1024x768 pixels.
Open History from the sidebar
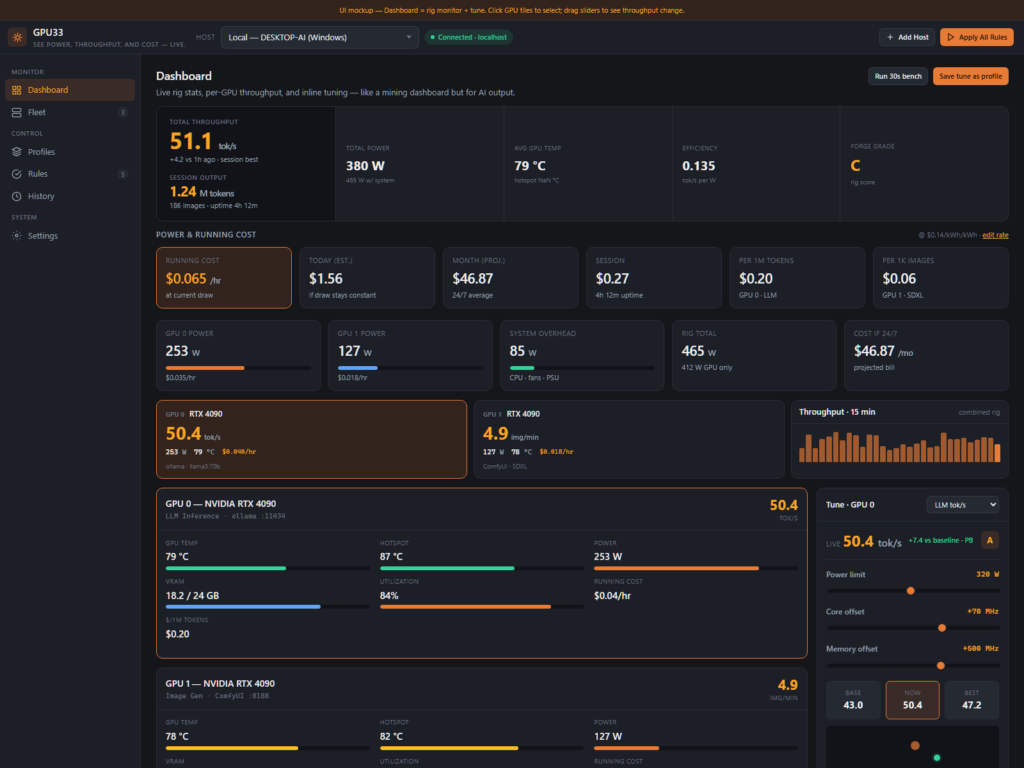pos(70,196)
